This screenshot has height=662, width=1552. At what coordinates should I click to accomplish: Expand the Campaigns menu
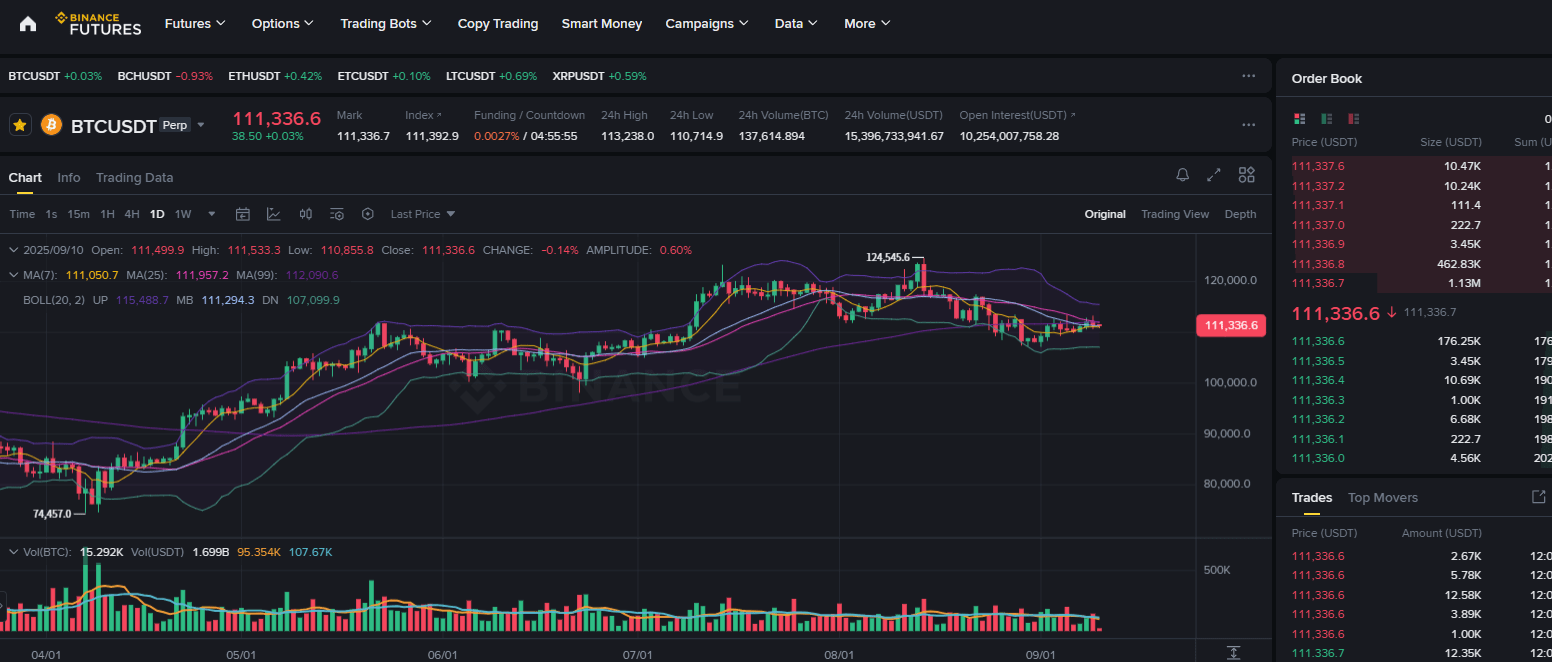707,24
